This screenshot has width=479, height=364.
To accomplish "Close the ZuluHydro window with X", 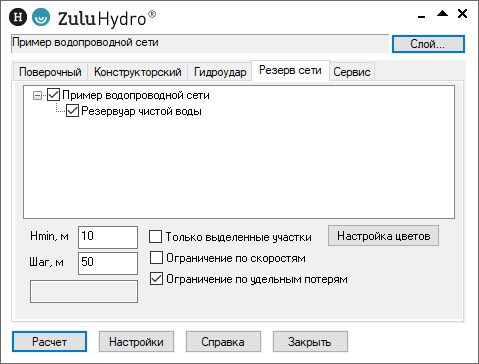I will pyautogui.click(x=462, y=14).
